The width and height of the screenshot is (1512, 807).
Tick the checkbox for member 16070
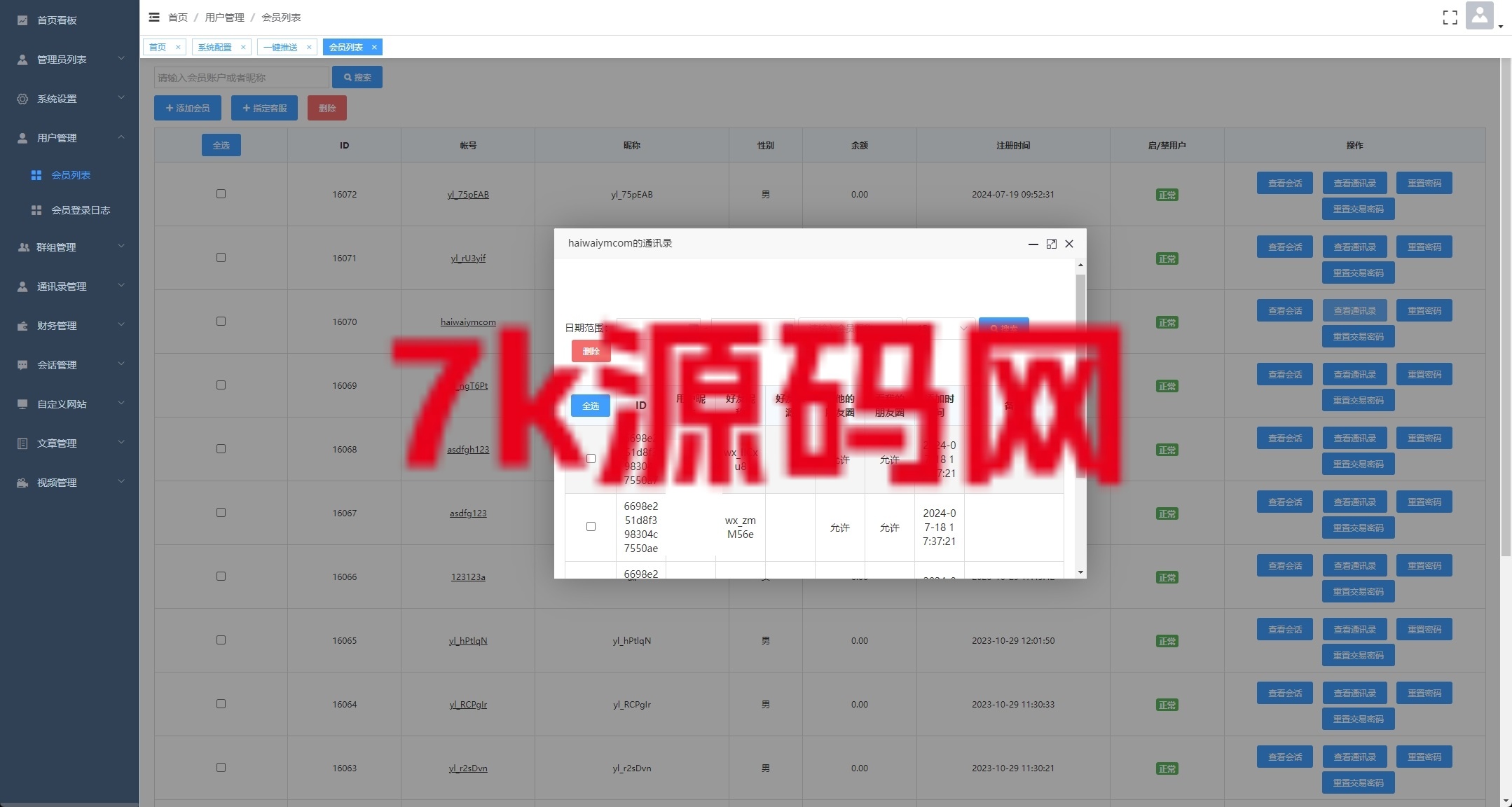(x=221, y=322)
